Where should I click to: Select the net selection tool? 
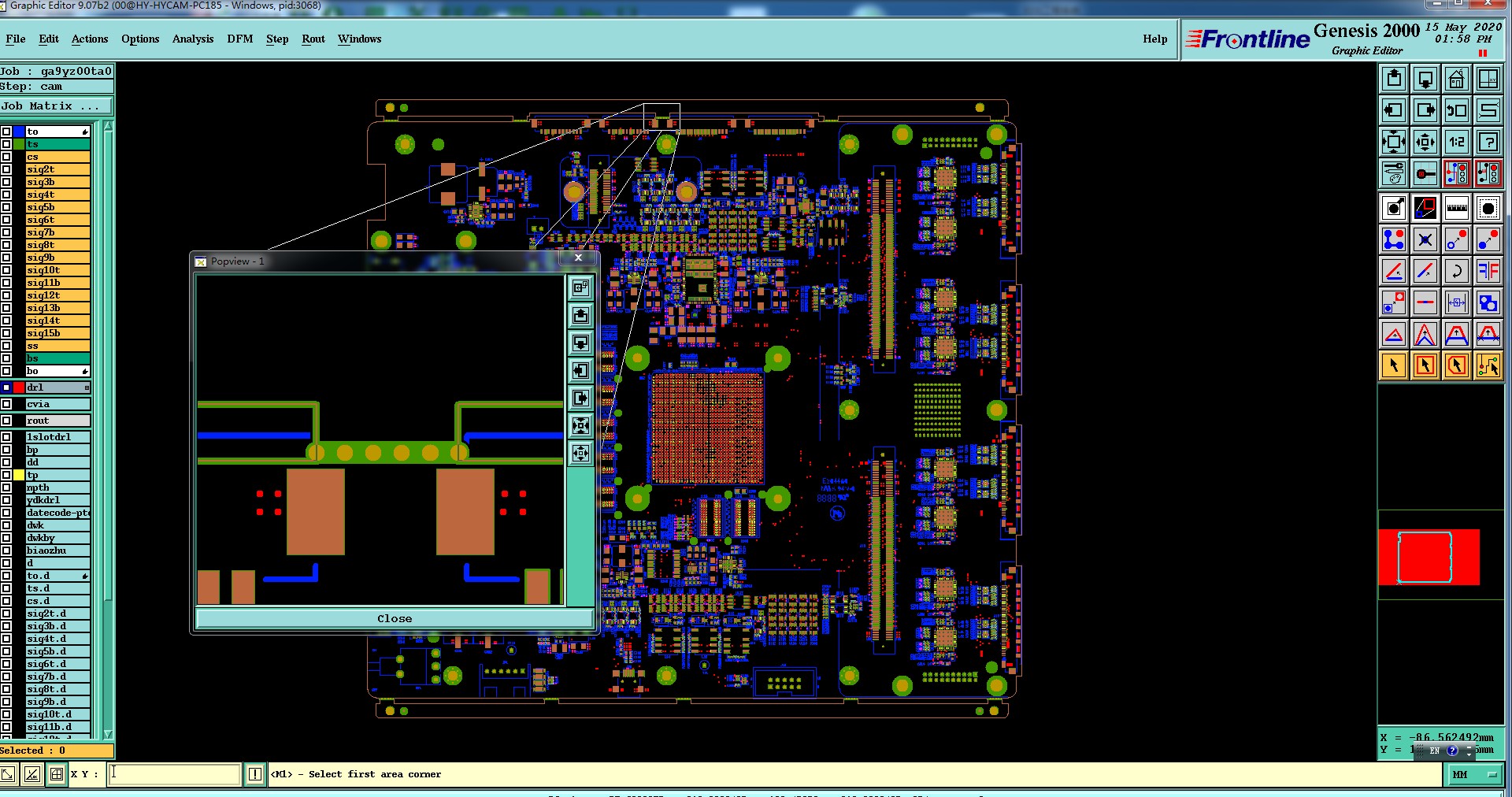[x=1488, y=365]
